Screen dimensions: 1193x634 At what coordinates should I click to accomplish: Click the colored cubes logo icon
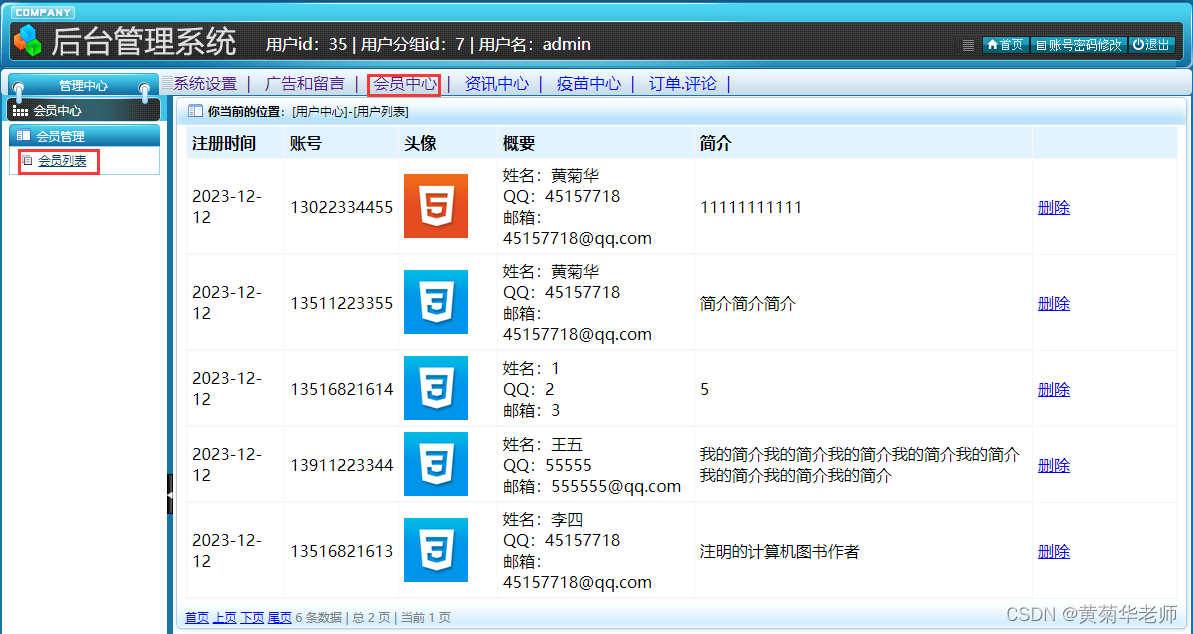(29, 41)
